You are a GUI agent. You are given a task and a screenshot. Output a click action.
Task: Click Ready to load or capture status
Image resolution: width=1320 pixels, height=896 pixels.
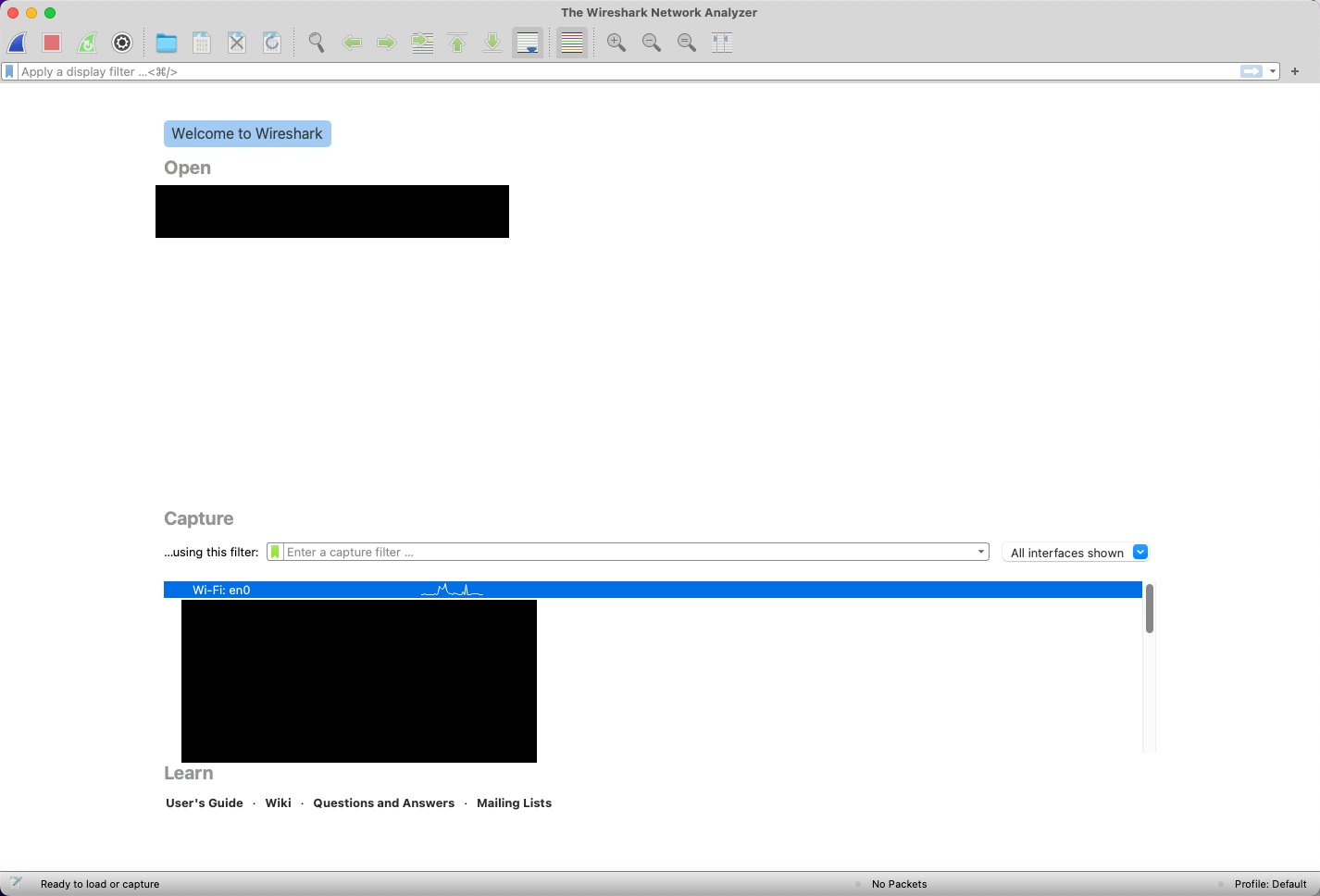(100, 884)
